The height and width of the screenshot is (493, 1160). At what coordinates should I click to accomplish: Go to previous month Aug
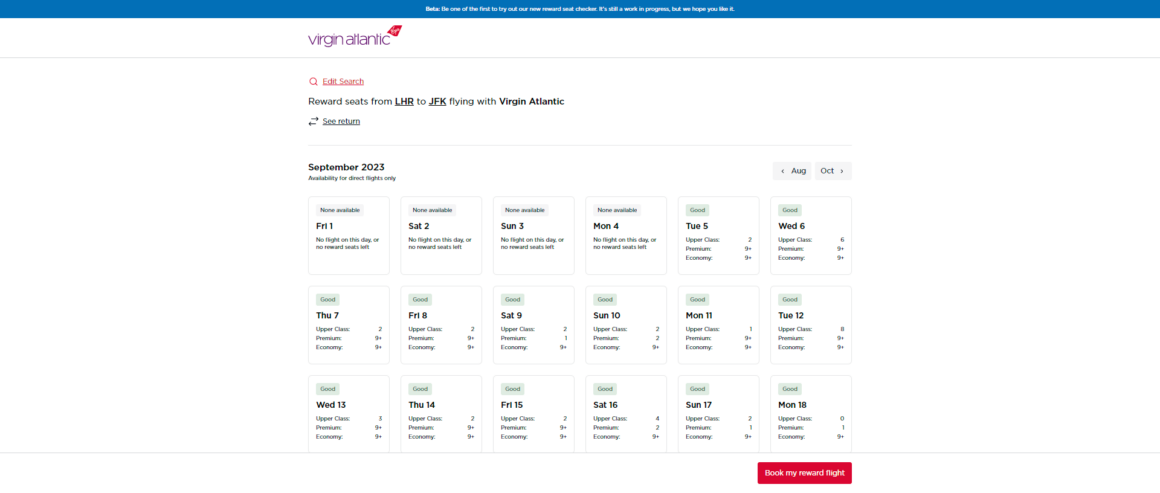pos(792,171)
